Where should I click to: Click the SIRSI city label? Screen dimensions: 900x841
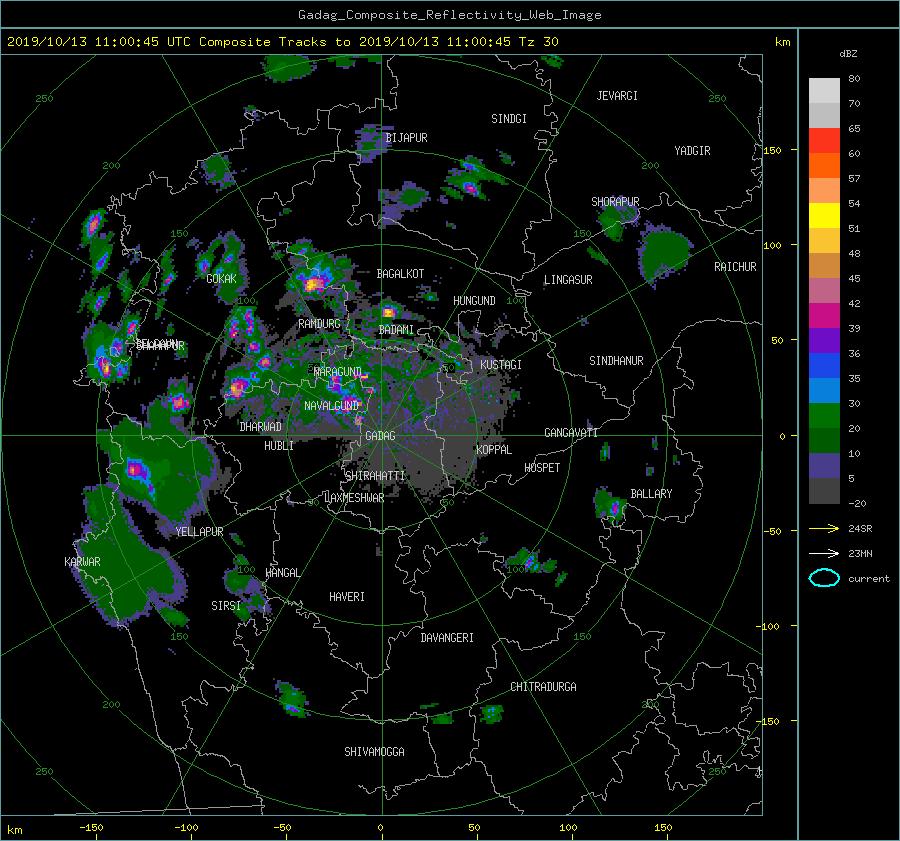(x=226, y=606)
